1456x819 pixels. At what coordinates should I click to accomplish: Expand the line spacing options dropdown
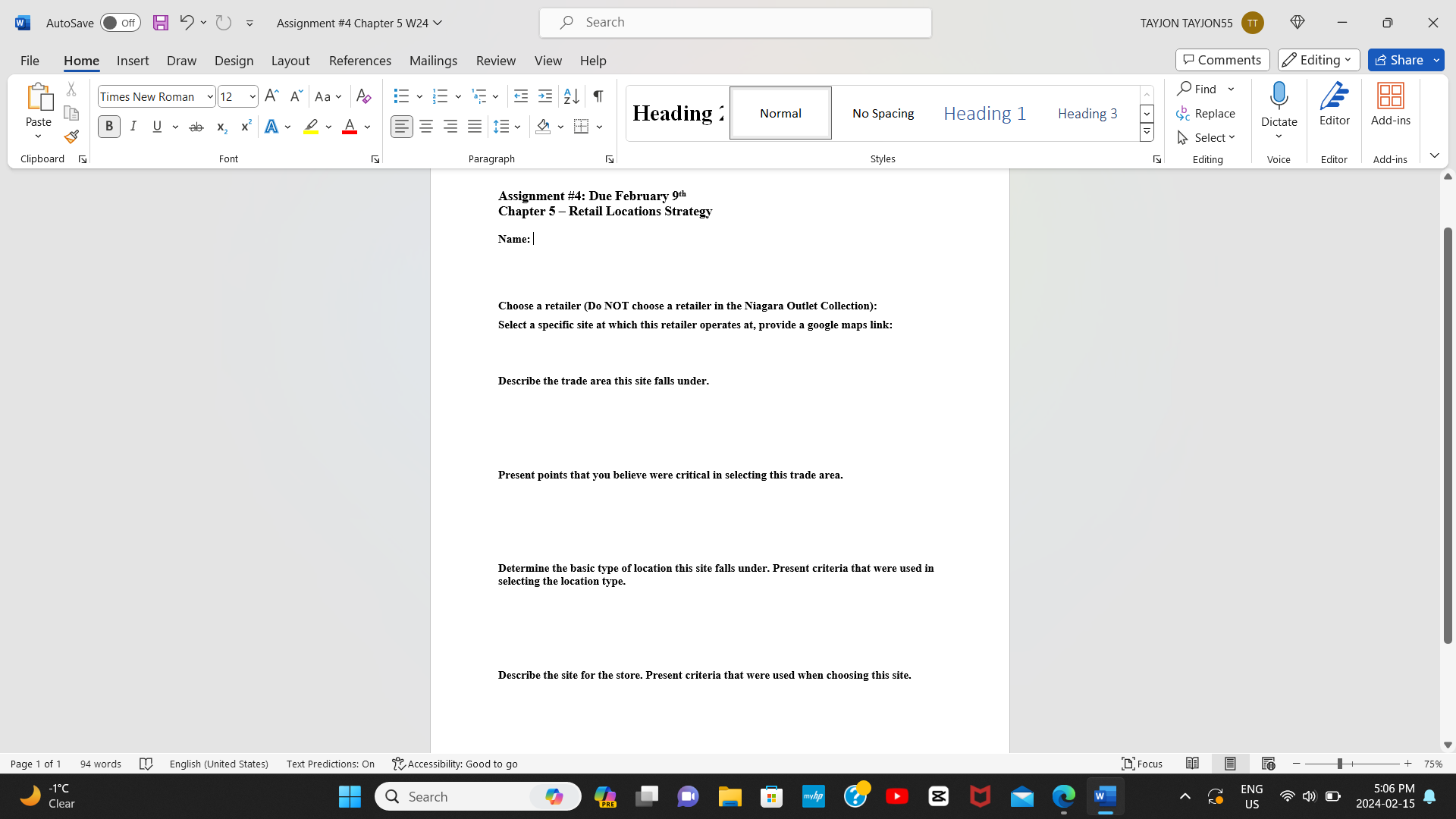click(518, 126)
